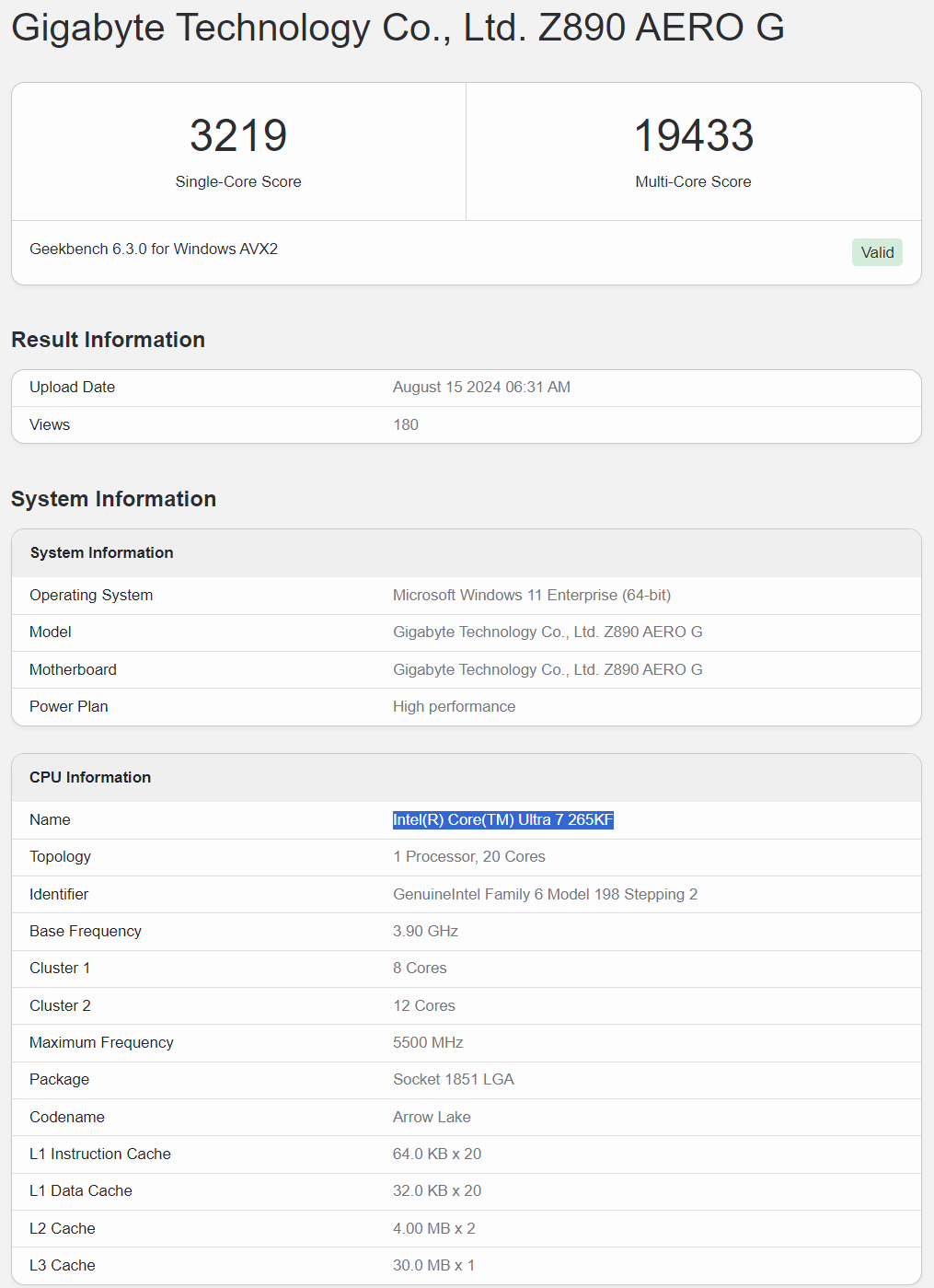Click the Result Information heading
The height and width of the screenshot is (1288, 934).
click(x=108, y=340)
